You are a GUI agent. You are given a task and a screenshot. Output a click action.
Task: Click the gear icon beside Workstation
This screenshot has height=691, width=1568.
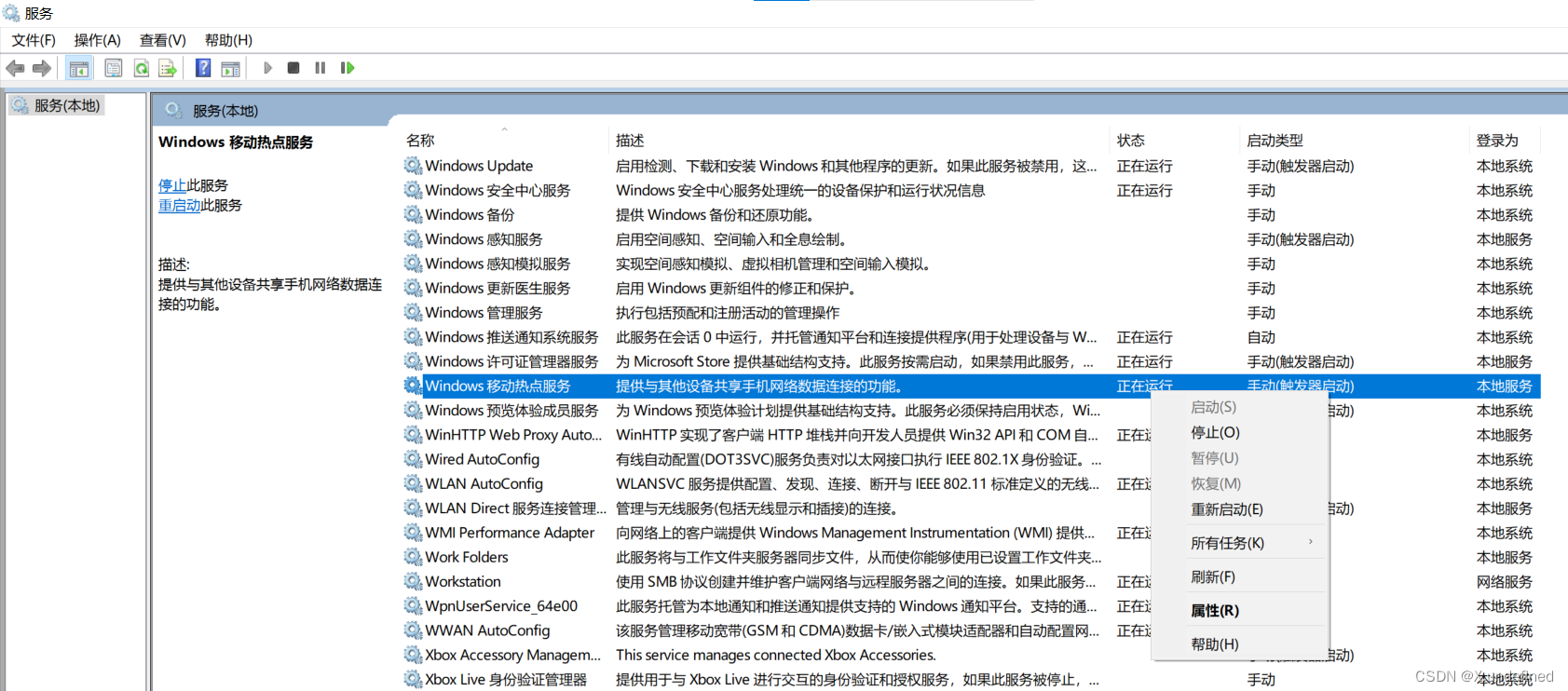point(413,581)
